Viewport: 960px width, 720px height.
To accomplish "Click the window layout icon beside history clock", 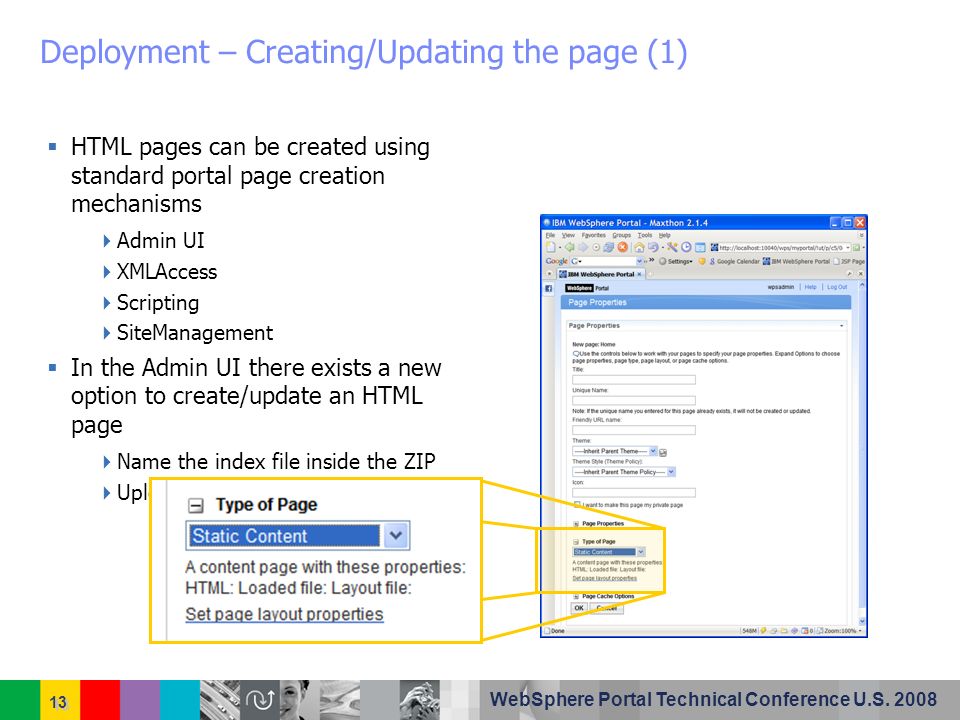I will (x=700, y=248).
